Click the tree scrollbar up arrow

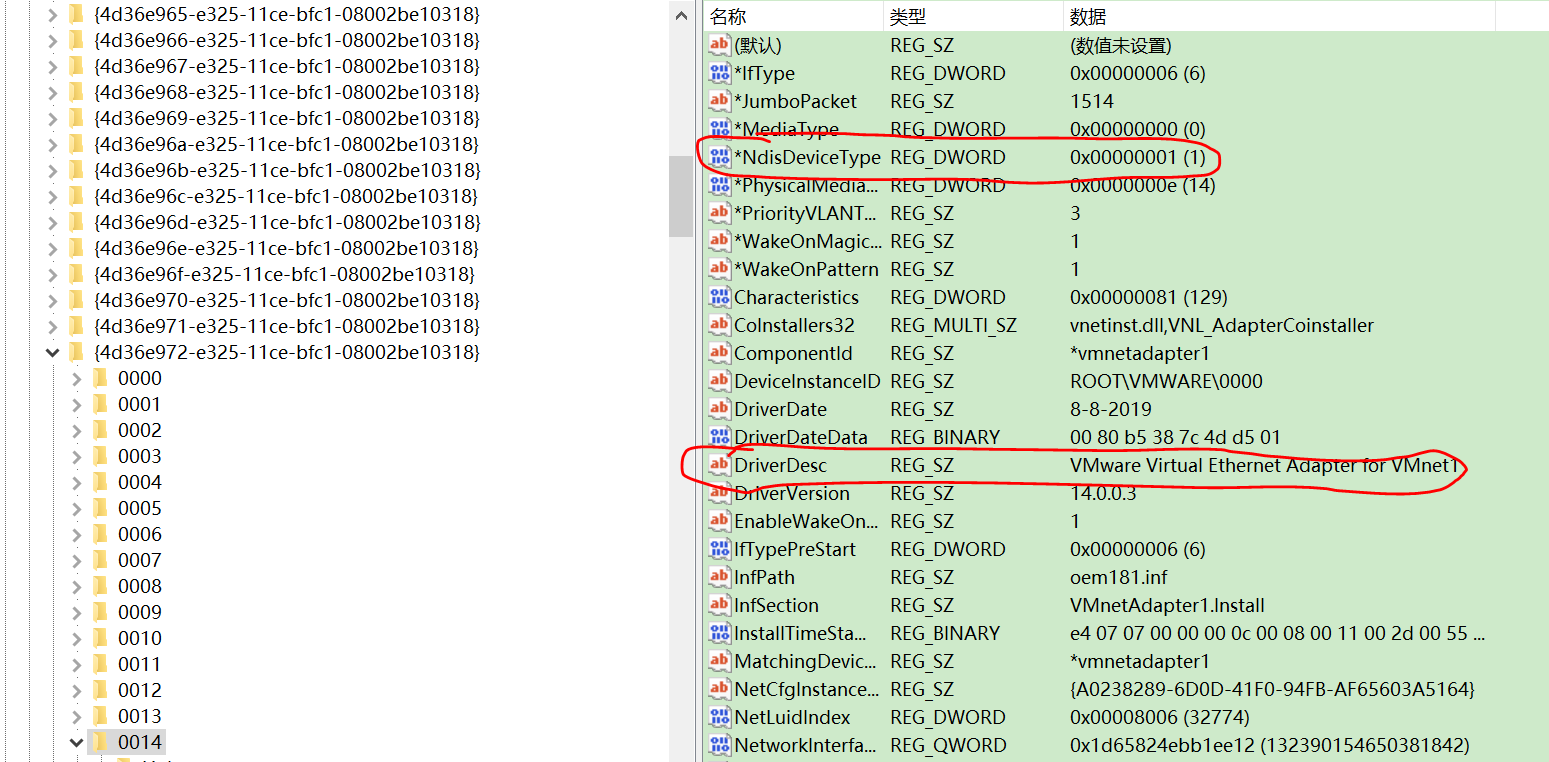(681, 15)
